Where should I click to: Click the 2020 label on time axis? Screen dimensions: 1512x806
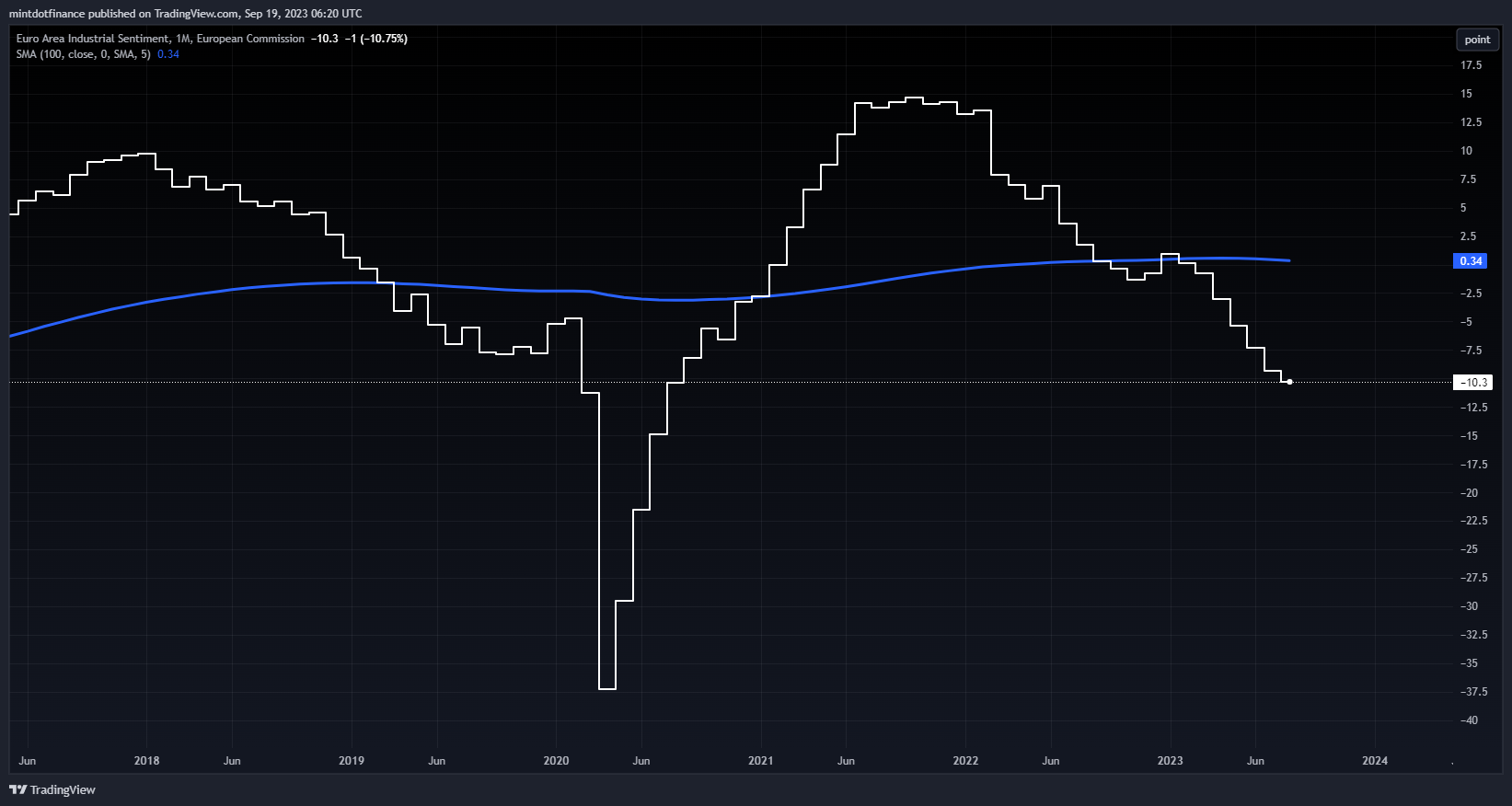tap(556, 761)
